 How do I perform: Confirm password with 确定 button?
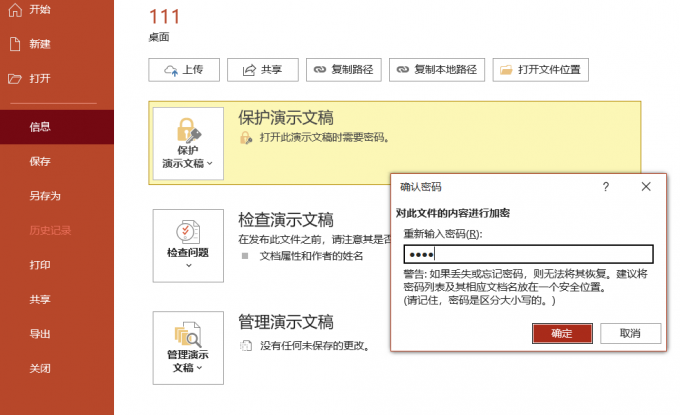(562, 333)
